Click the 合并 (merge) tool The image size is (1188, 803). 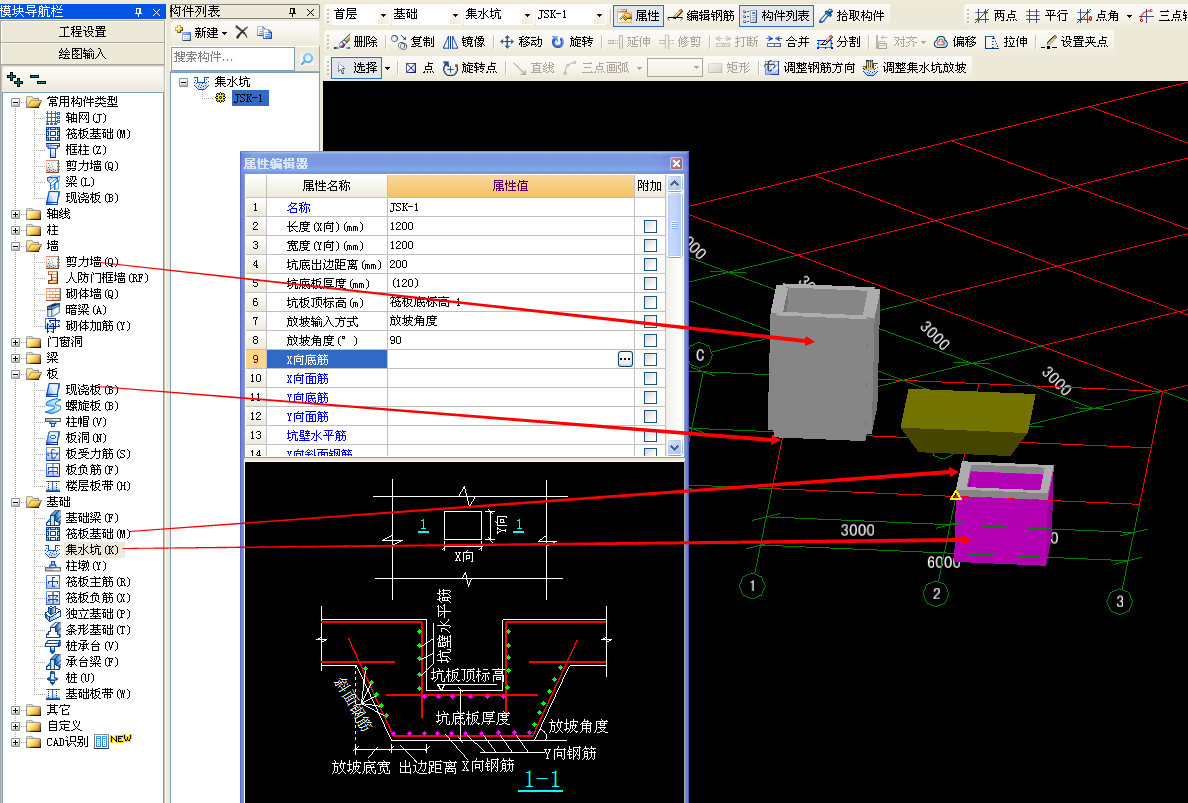tap(788, 42)
